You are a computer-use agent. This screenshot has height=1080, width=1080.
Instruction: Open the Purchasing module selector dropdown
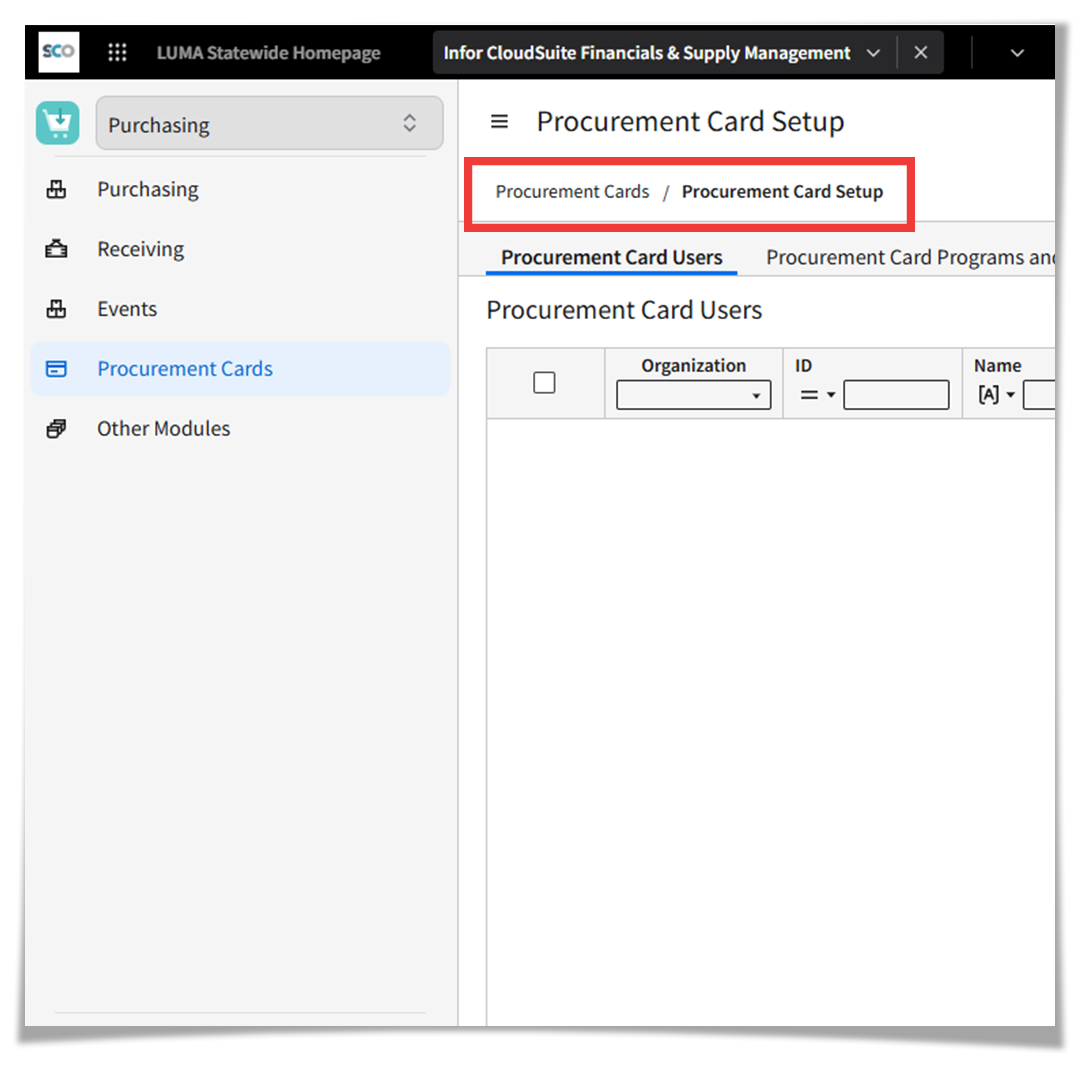click(269, 123)
